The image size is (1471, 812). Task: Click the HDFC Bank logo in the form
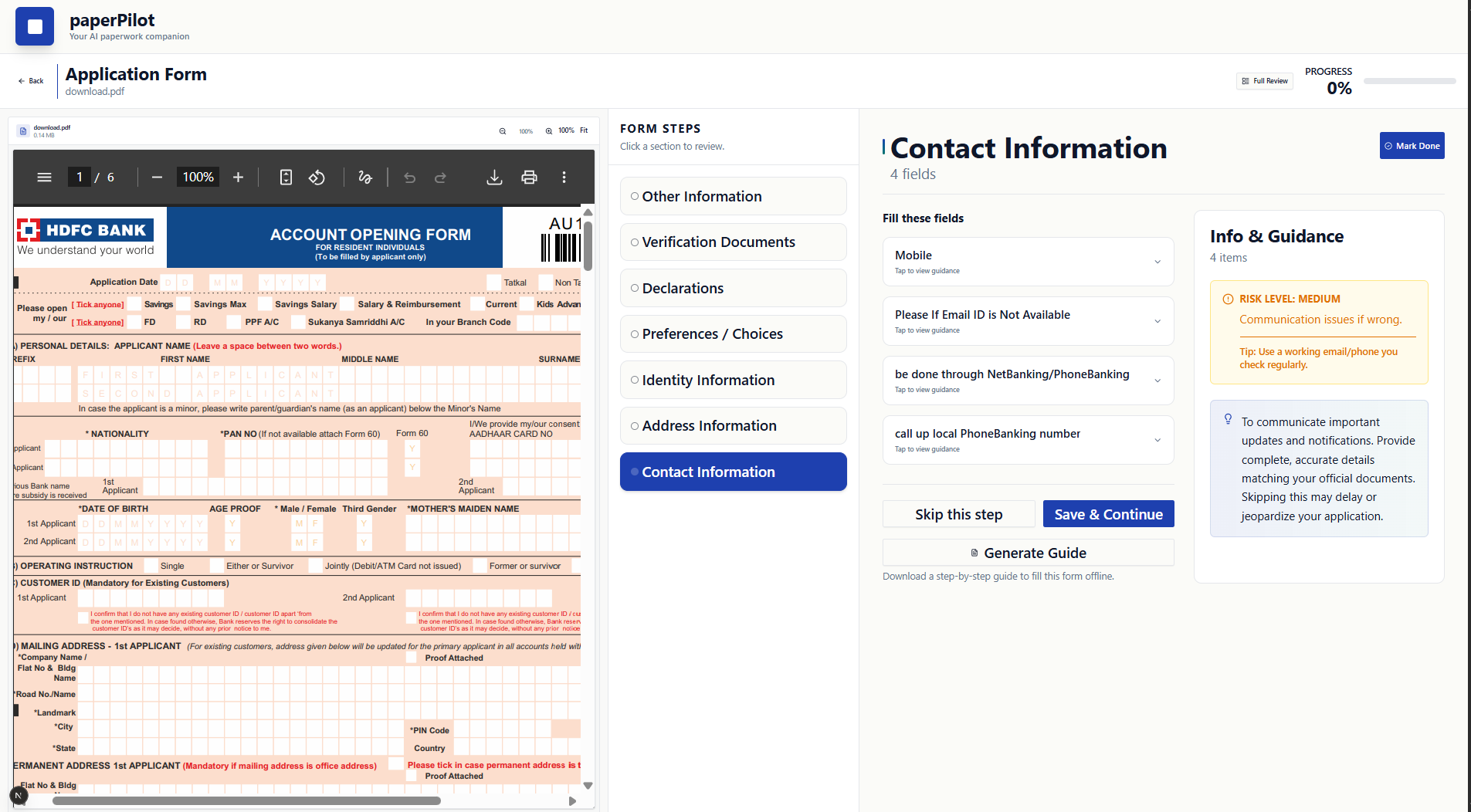(86, 230)
